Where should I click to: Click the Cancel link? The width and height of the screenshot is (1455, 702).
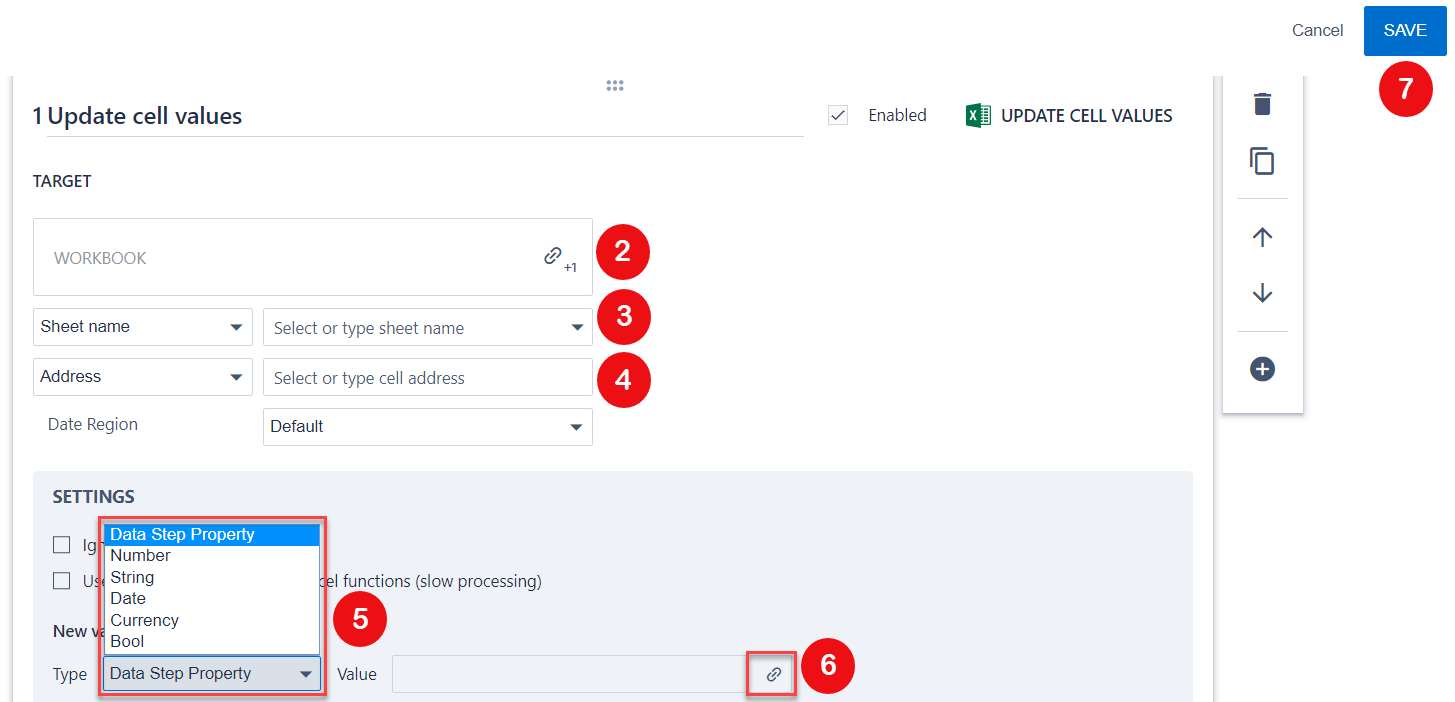coord(1317,30)
